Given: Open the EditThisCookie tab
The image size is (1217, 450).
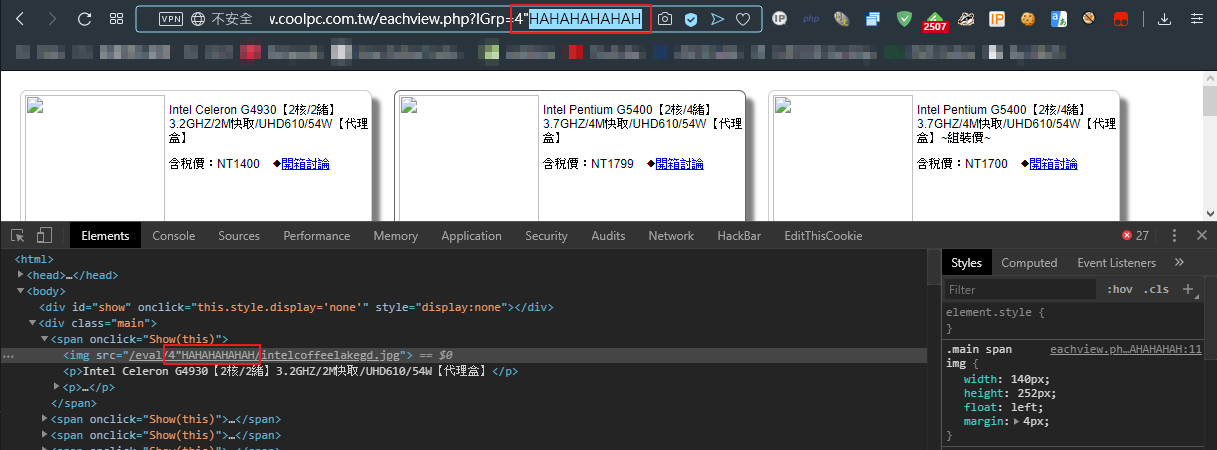Looking at the screenshot, I should click(x=822, y=236).
